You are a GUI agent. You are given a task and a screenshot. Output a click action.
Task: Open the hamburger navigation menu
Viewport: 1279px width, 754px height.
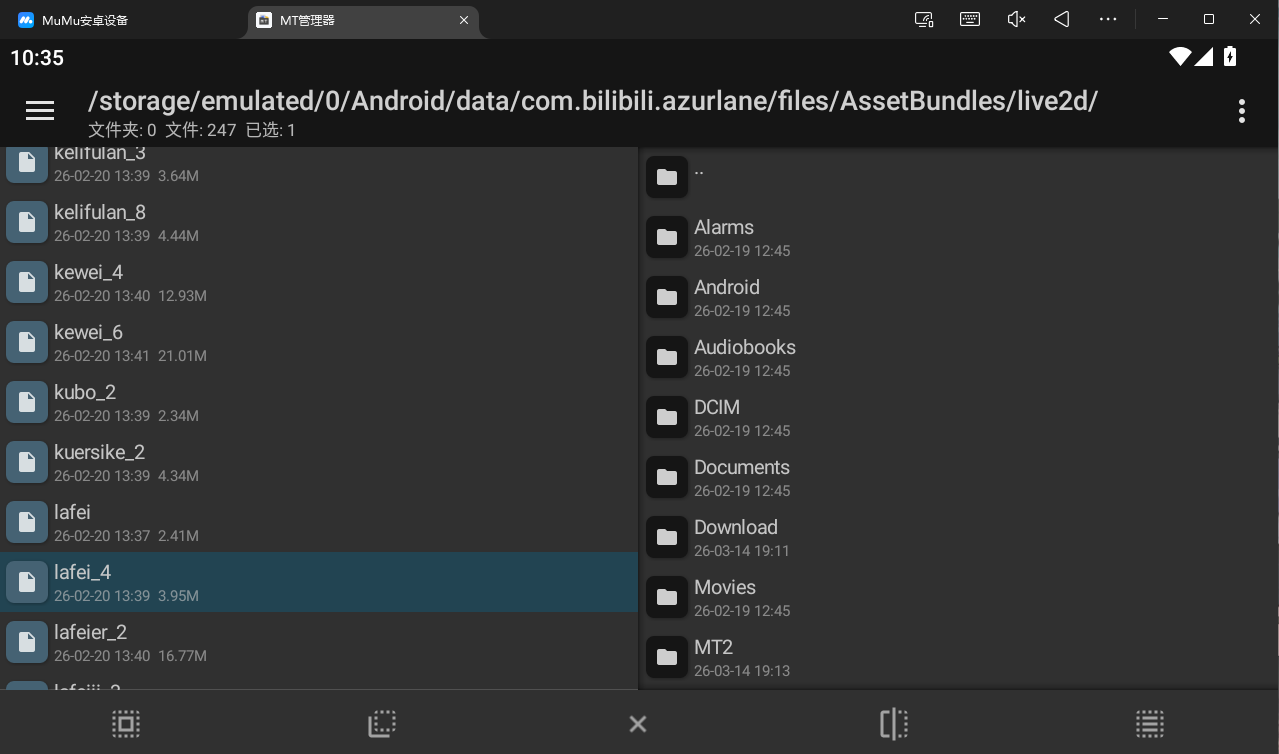tap(40, 111)
